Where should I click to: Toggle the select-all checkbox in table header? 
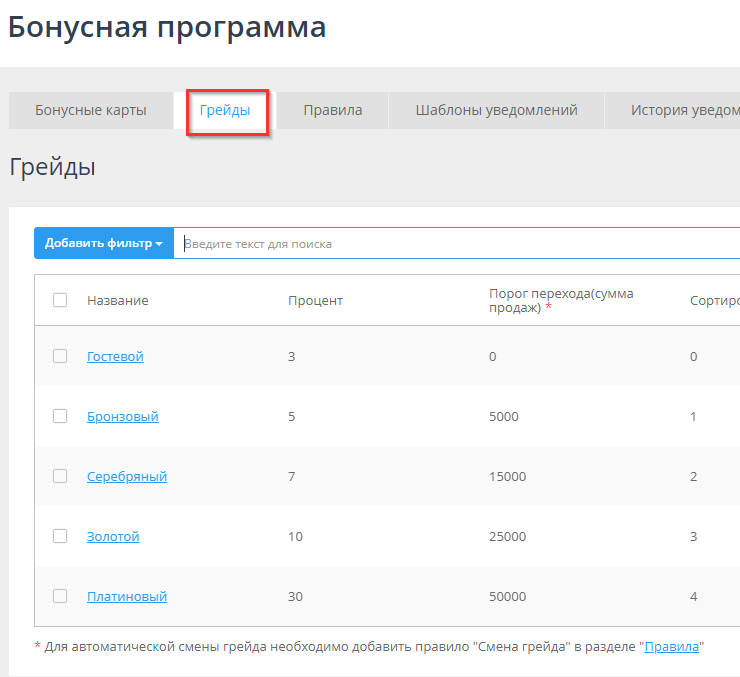[60, 300]
